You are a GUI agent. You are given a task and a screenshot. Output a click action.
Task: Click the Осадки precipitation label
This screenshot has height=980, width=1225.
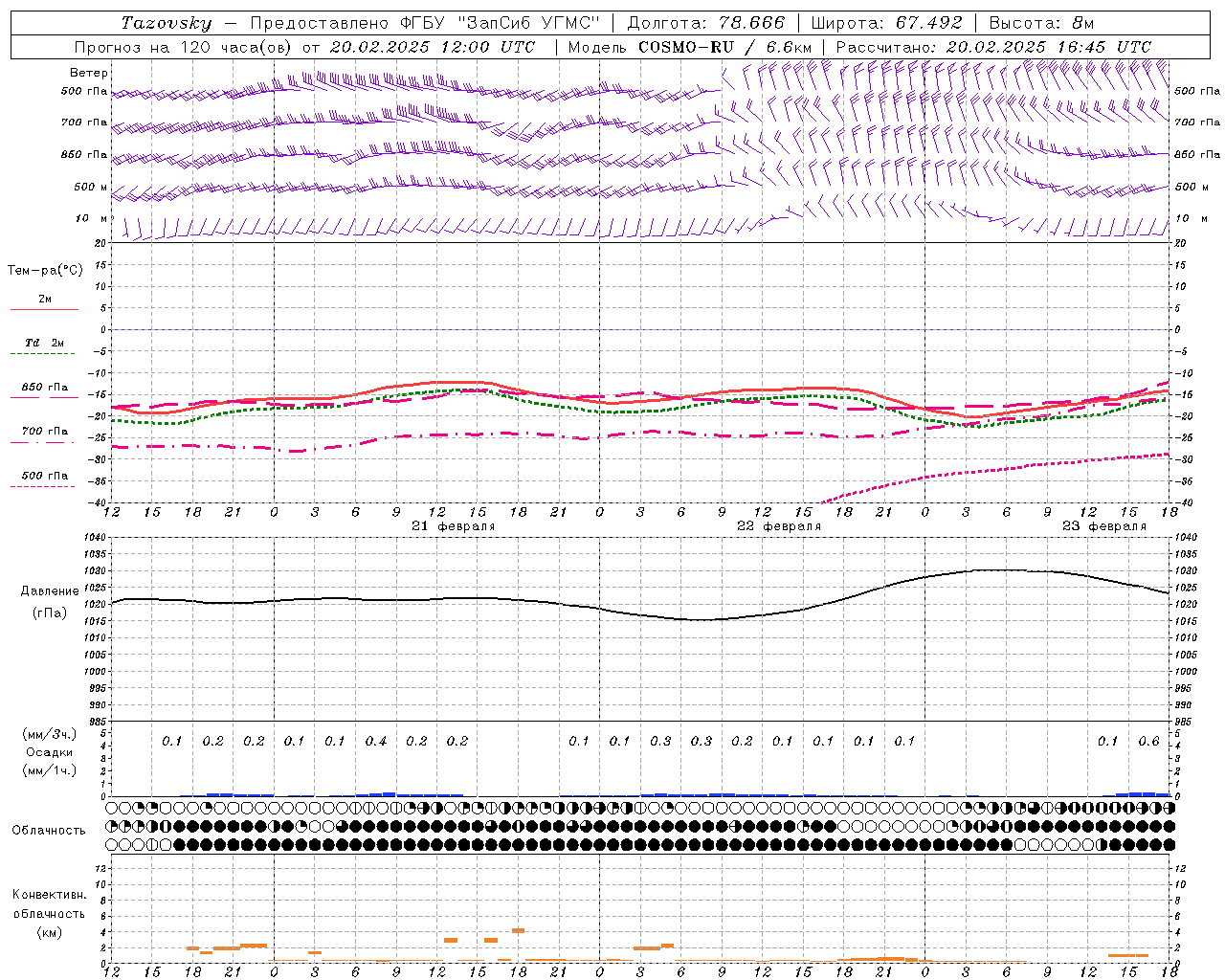click(49, 752)
